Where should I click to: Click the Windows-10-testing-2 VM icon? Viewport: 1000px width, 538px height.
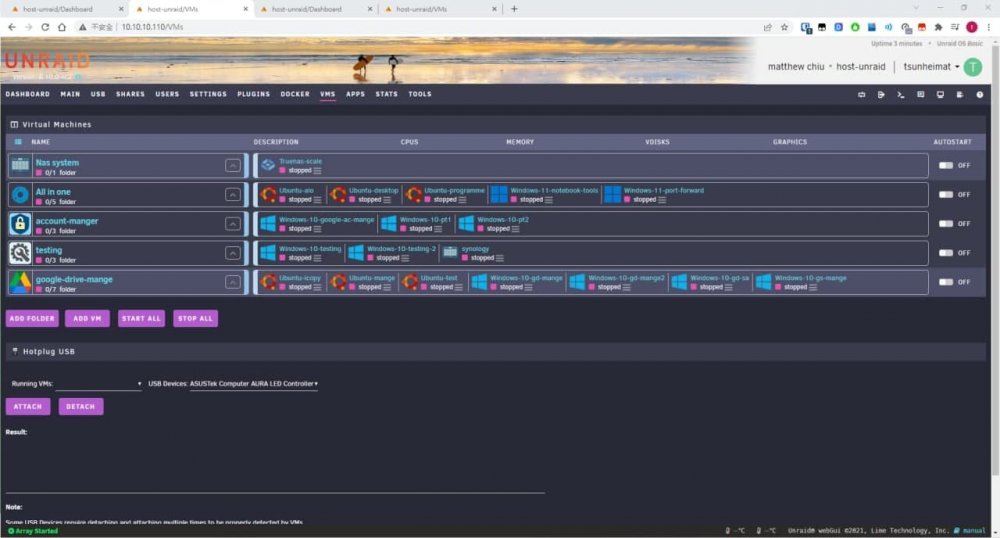pyautogui.click(x=356, y=253)
